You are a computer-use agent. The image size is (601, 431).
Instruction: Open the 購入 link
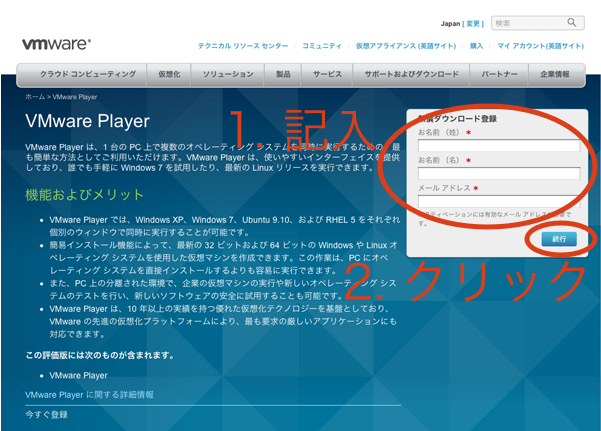click(x=476, y=46)
